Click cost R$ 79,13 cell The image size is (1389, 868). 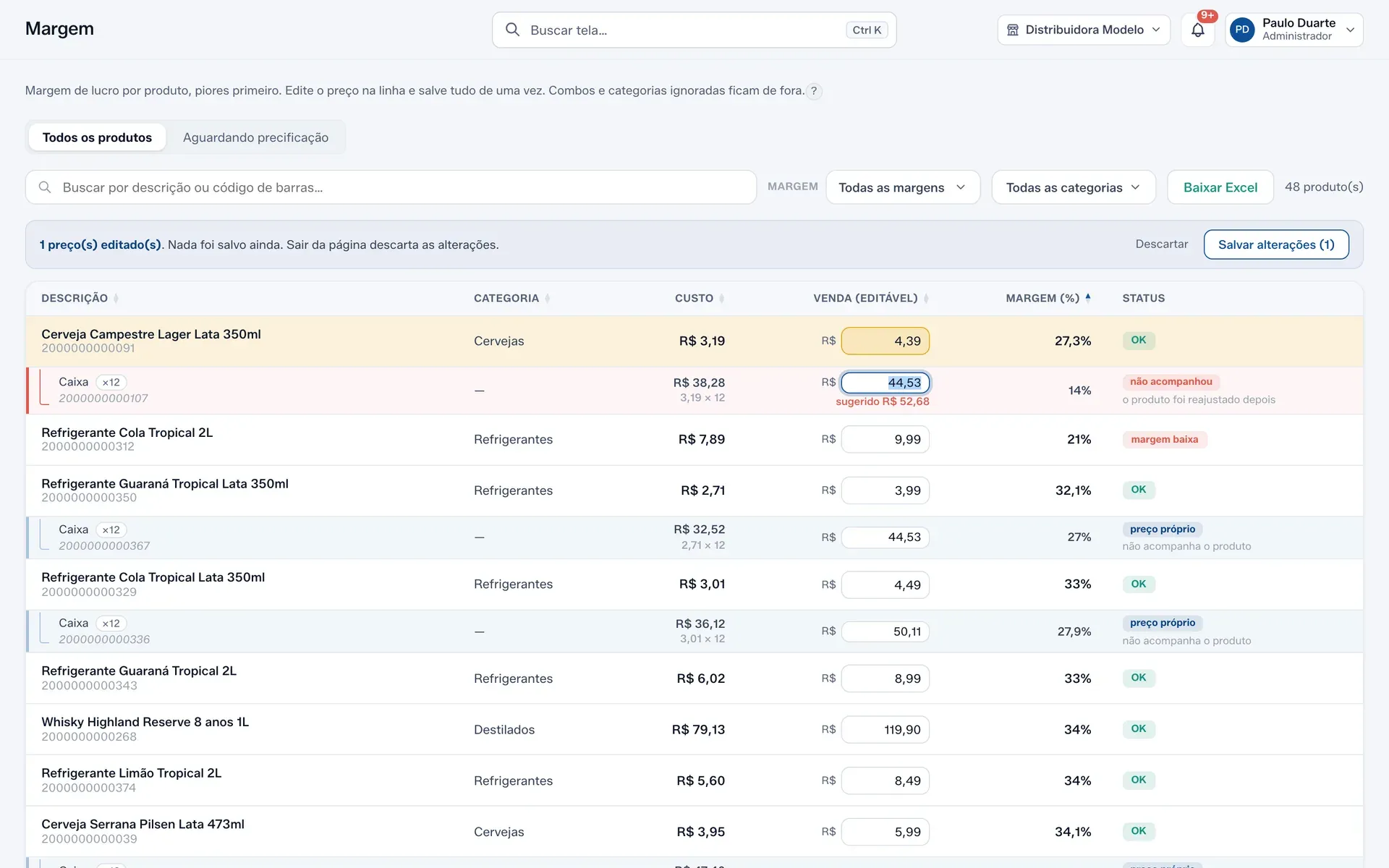[698, 730]
